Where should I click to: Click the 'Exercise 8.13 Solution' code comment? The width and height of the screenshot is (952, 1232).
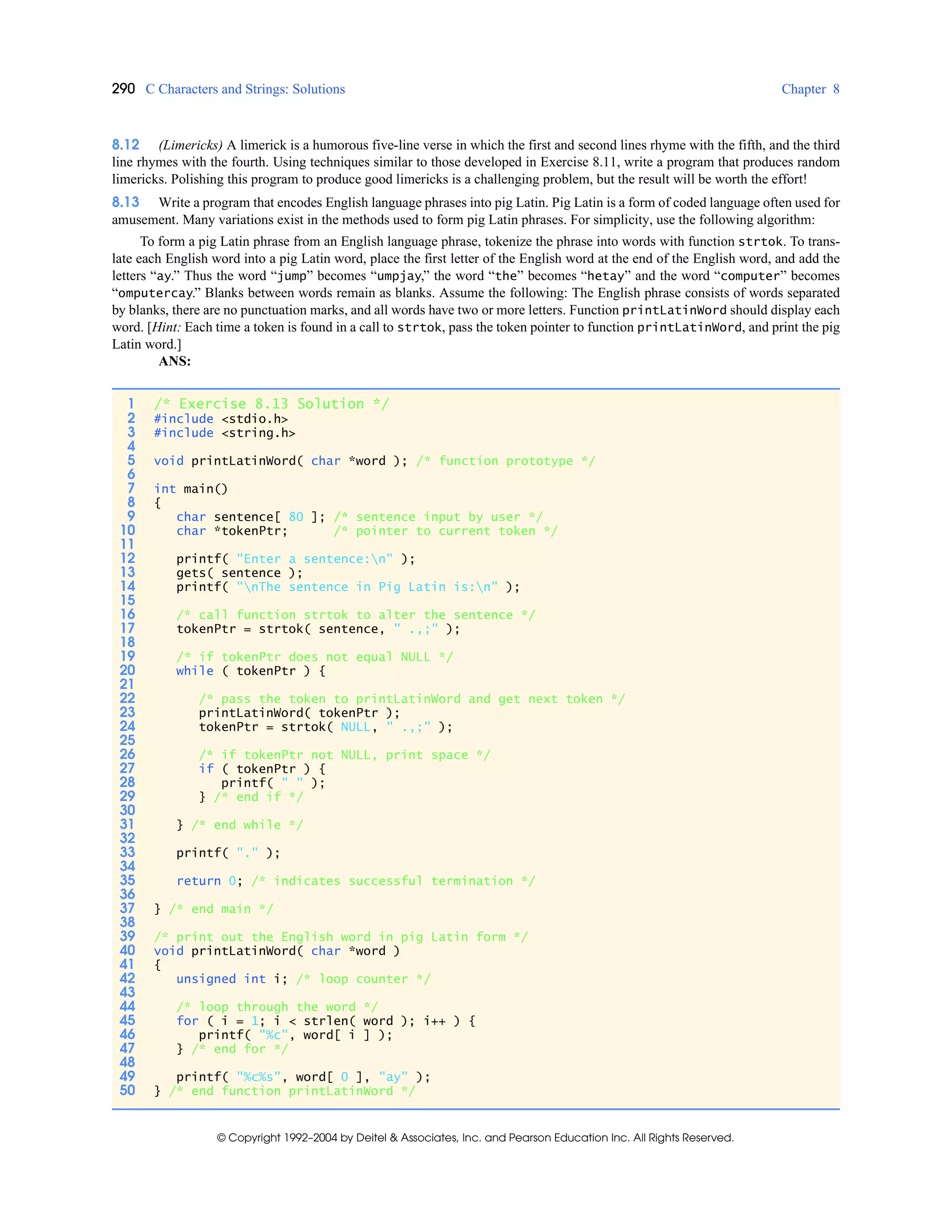pos(271,404)
